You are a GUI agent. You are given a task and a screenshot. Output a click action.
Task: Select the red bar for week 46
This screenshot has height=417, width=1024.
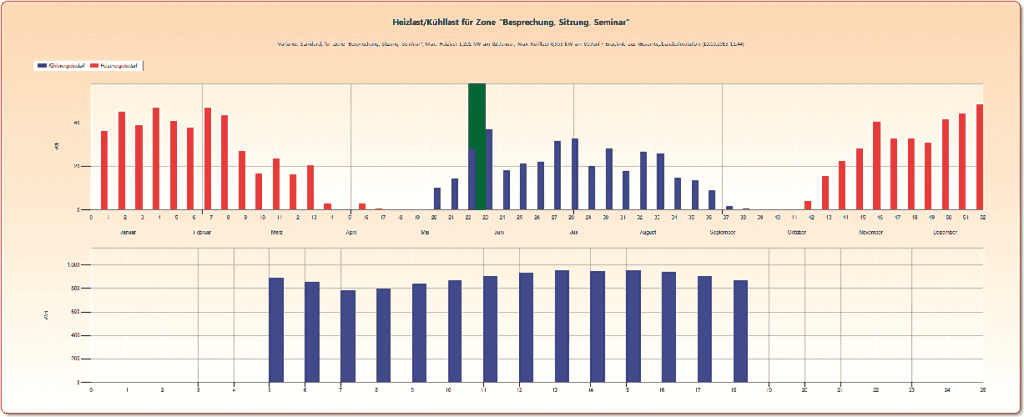(x=877, y=166)
